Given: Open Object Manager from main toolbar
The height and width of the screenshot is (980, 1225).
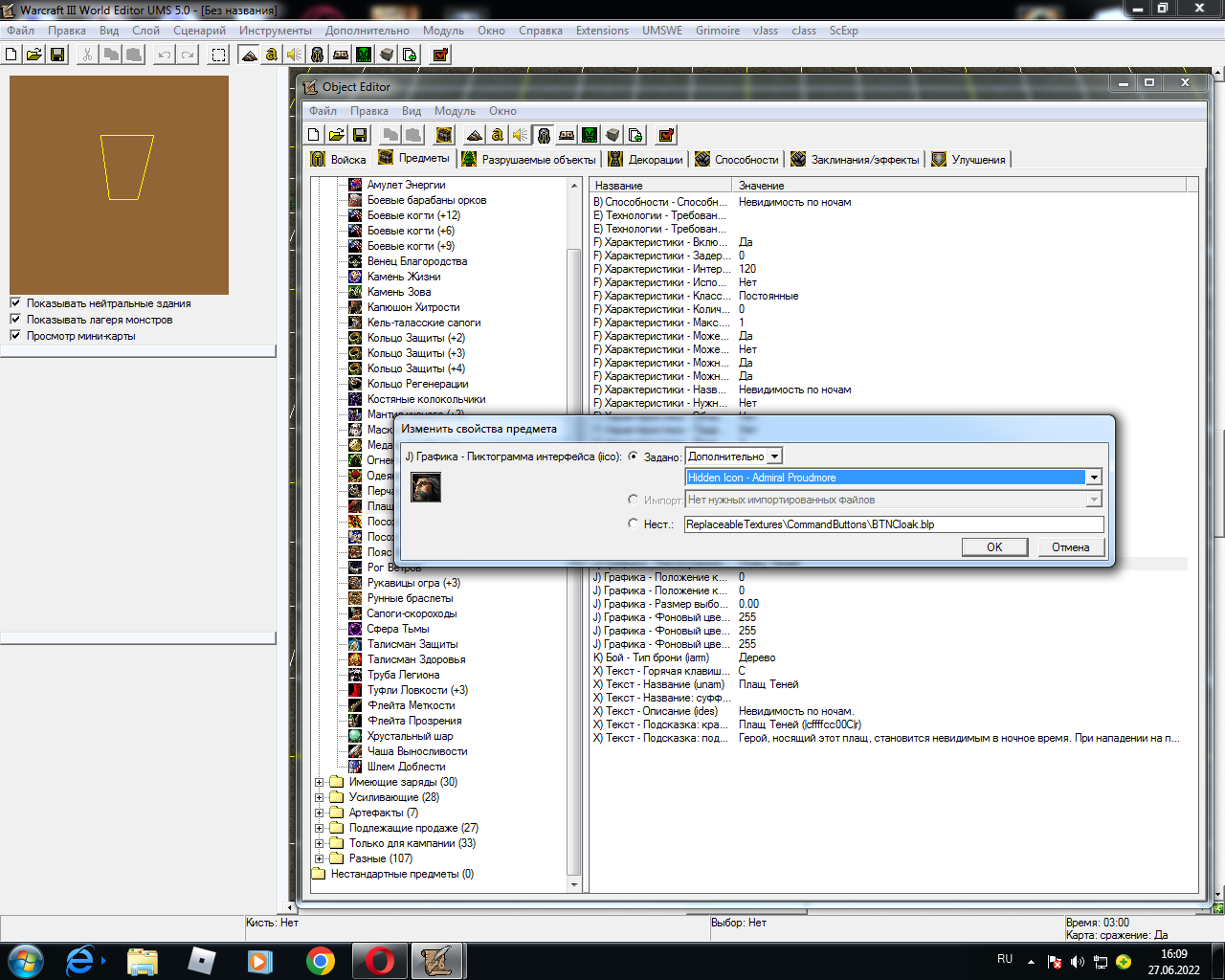Looking at the screenshot, I should coord(387,55).
